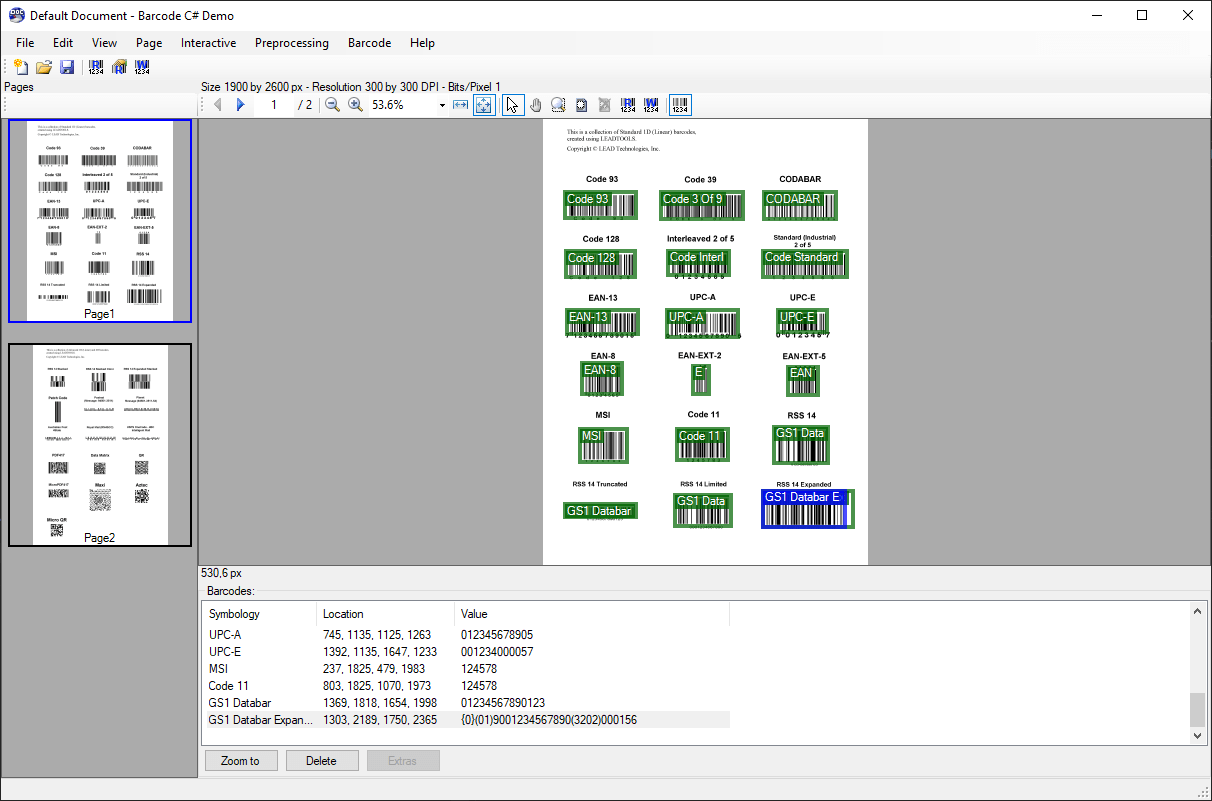Save the document with the disk icon
The image size is (1212, 801).
point(67,66)
